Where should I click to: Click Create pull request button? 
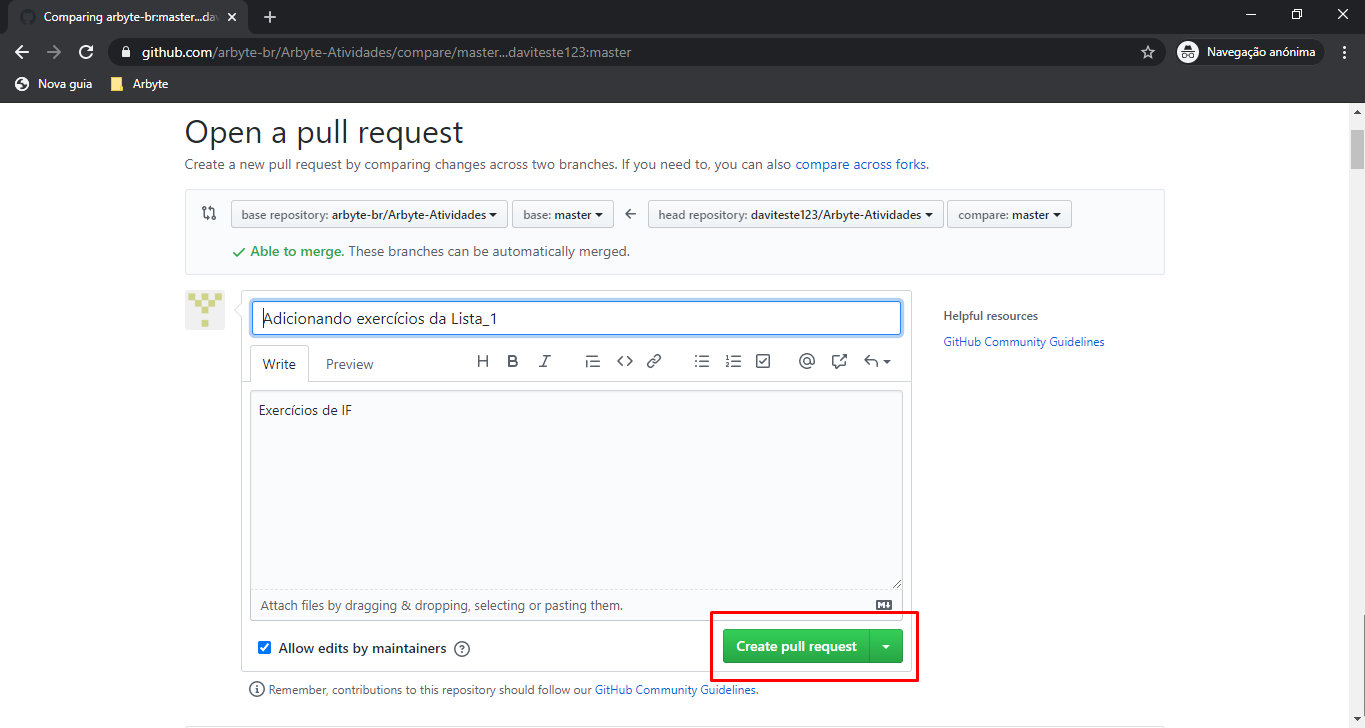pos(796,646)
